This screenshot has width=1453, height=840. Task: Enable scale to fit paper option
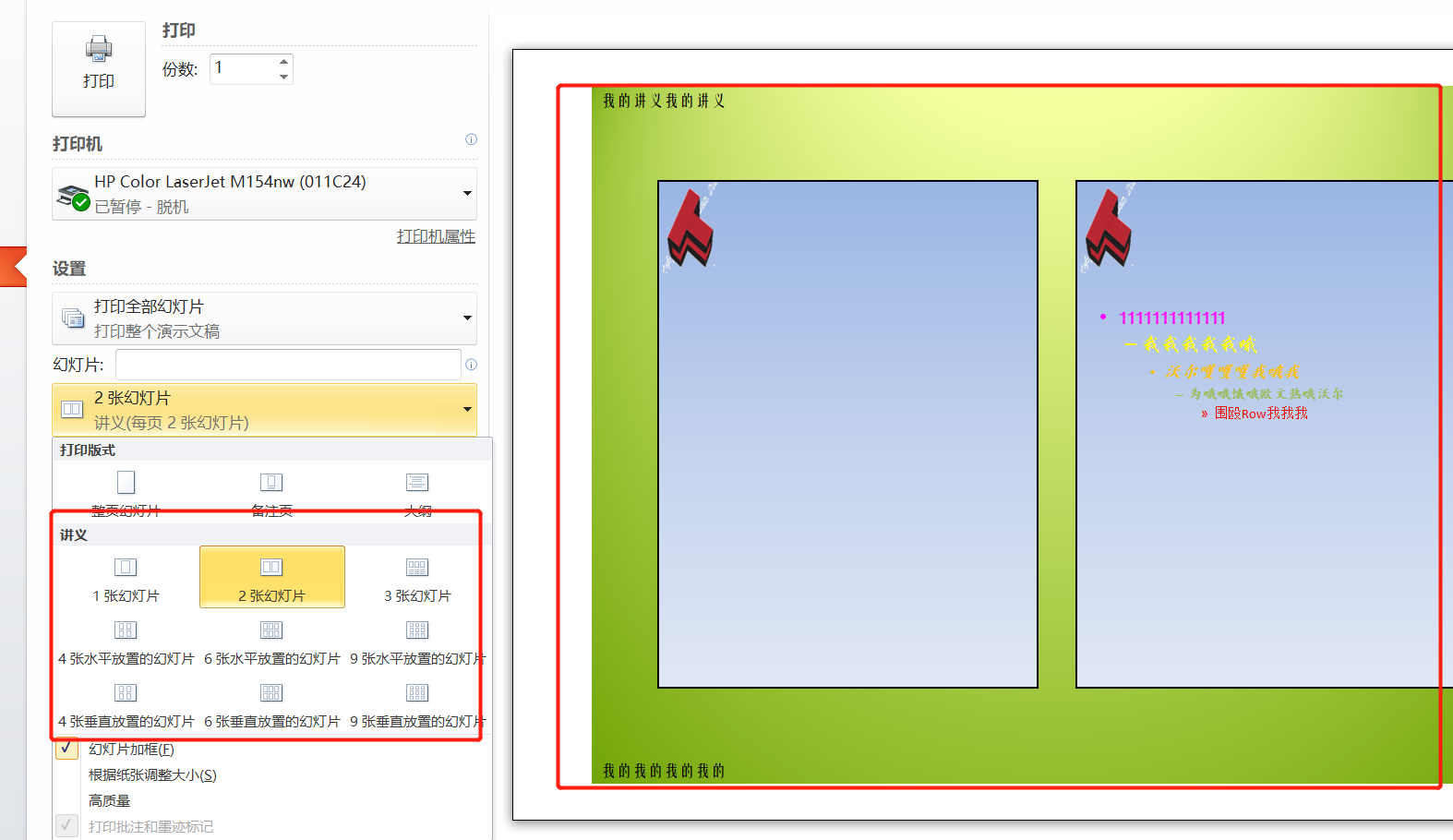(152, 775)
